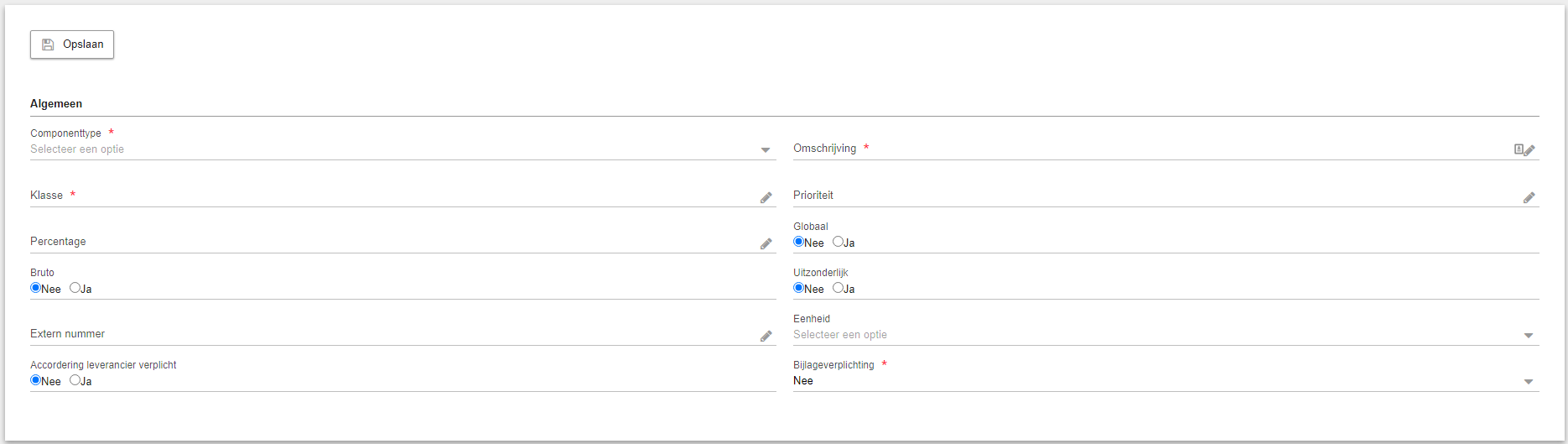Viewport: 1568px width, 444px height.
Task: Select Ja for Uitzonderlijk
Action: coord(838,288)
